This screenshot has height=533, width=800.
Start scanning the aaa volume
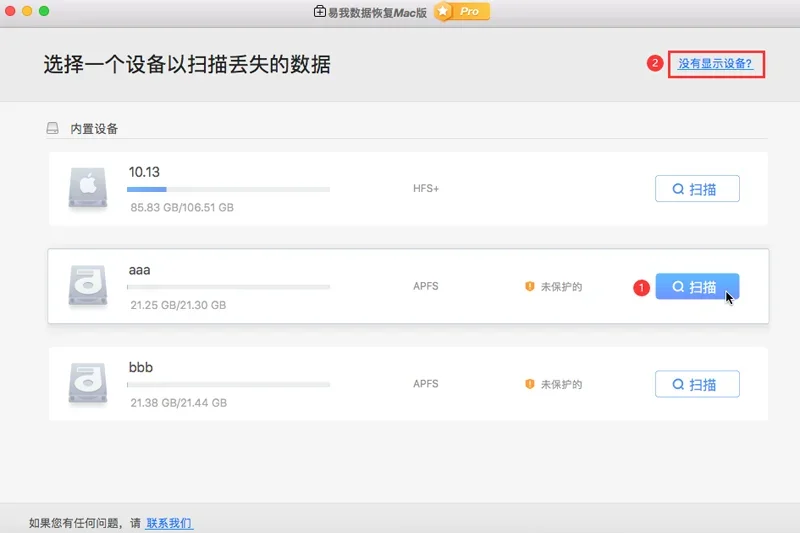pyautogui.click(x=697, y=286)
